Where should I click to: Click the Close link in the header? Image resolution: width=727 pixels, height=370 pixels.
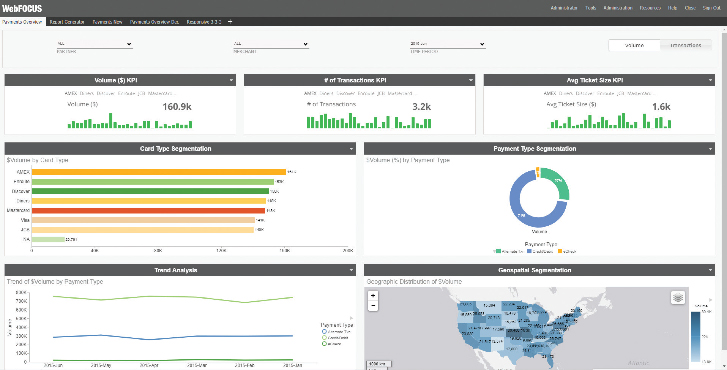pyautogui.click(x=690, y=8)
